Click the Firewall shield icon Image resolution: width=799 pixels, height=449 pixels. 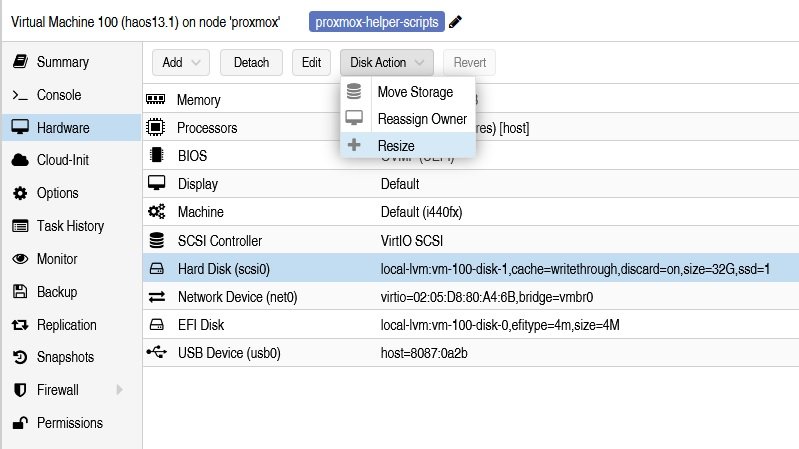point(19,390)
